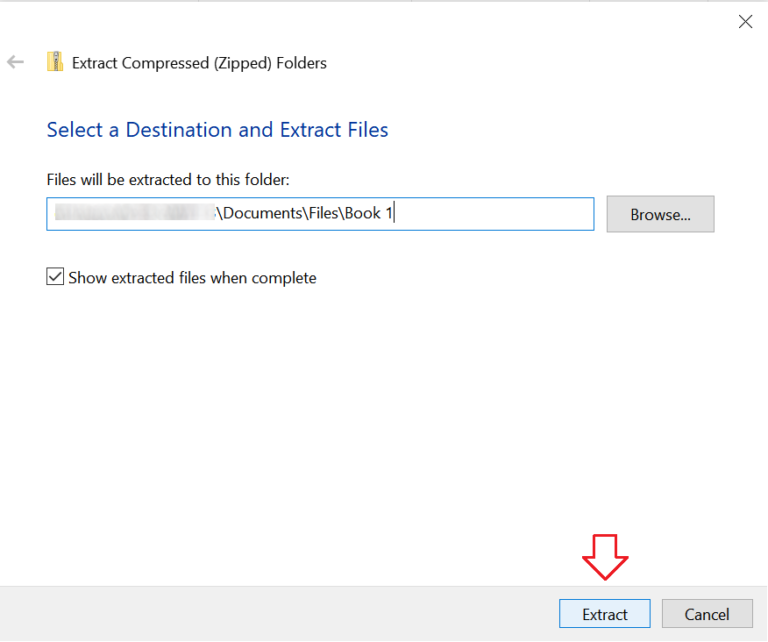768x642 pixels.
Task: Place cursor on 'Documents' in the path
Action: [258, 214]
